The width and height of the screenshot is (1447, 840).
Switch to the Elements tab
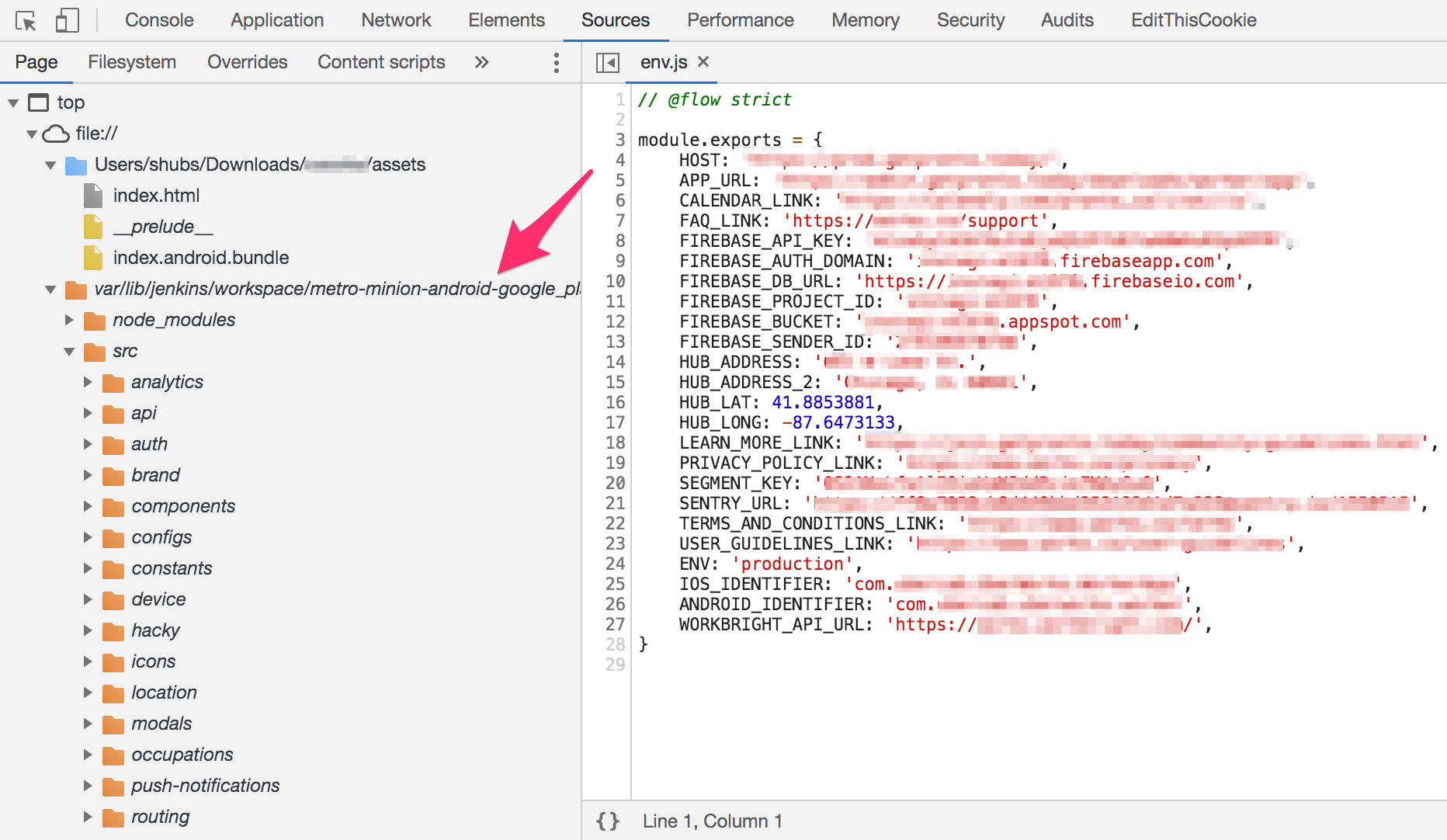(x=506, y=20)
